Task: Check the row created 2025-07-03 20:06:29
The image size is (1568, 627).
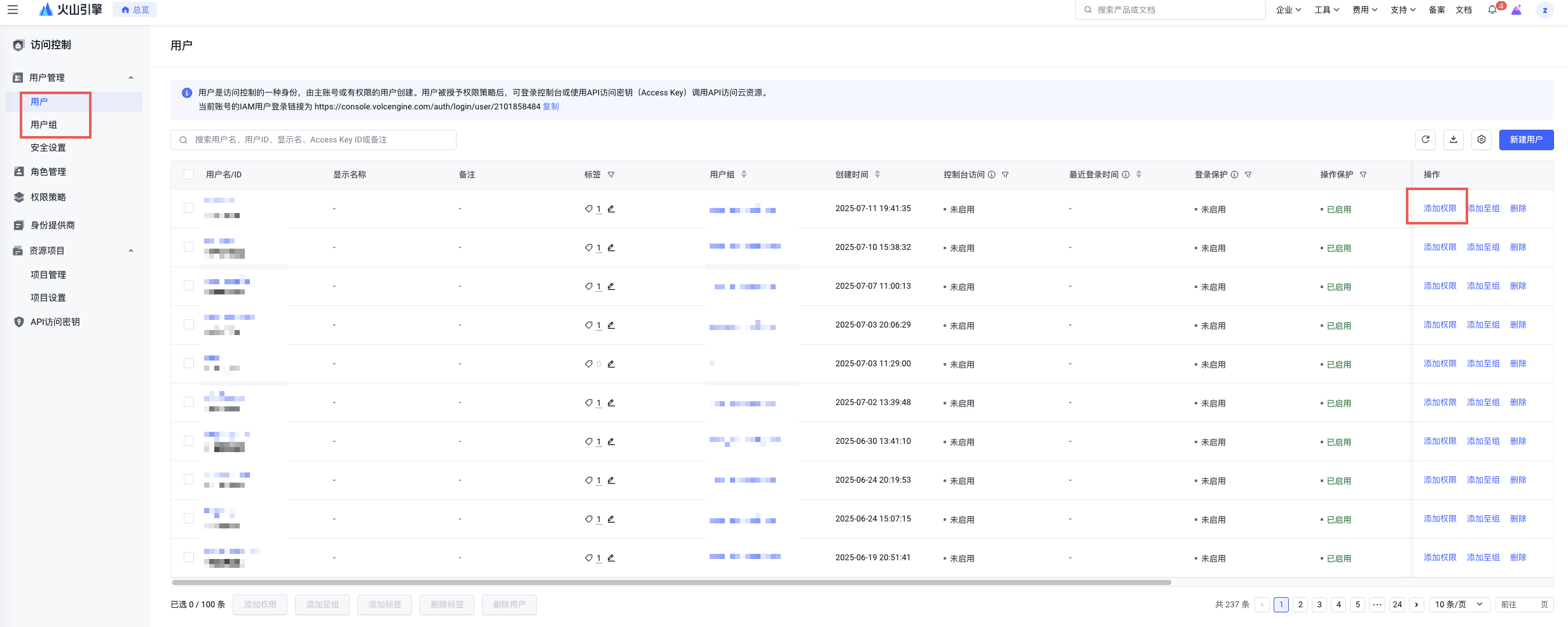Action: pyautogui.click(x=189, y=324)
